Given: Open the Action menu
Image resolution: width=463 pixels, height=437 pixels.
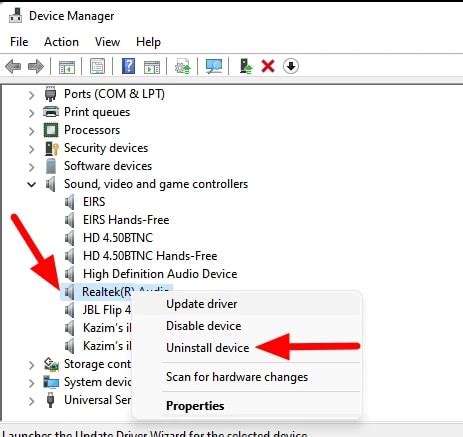Looking at the screenshot, I should 61,42.
